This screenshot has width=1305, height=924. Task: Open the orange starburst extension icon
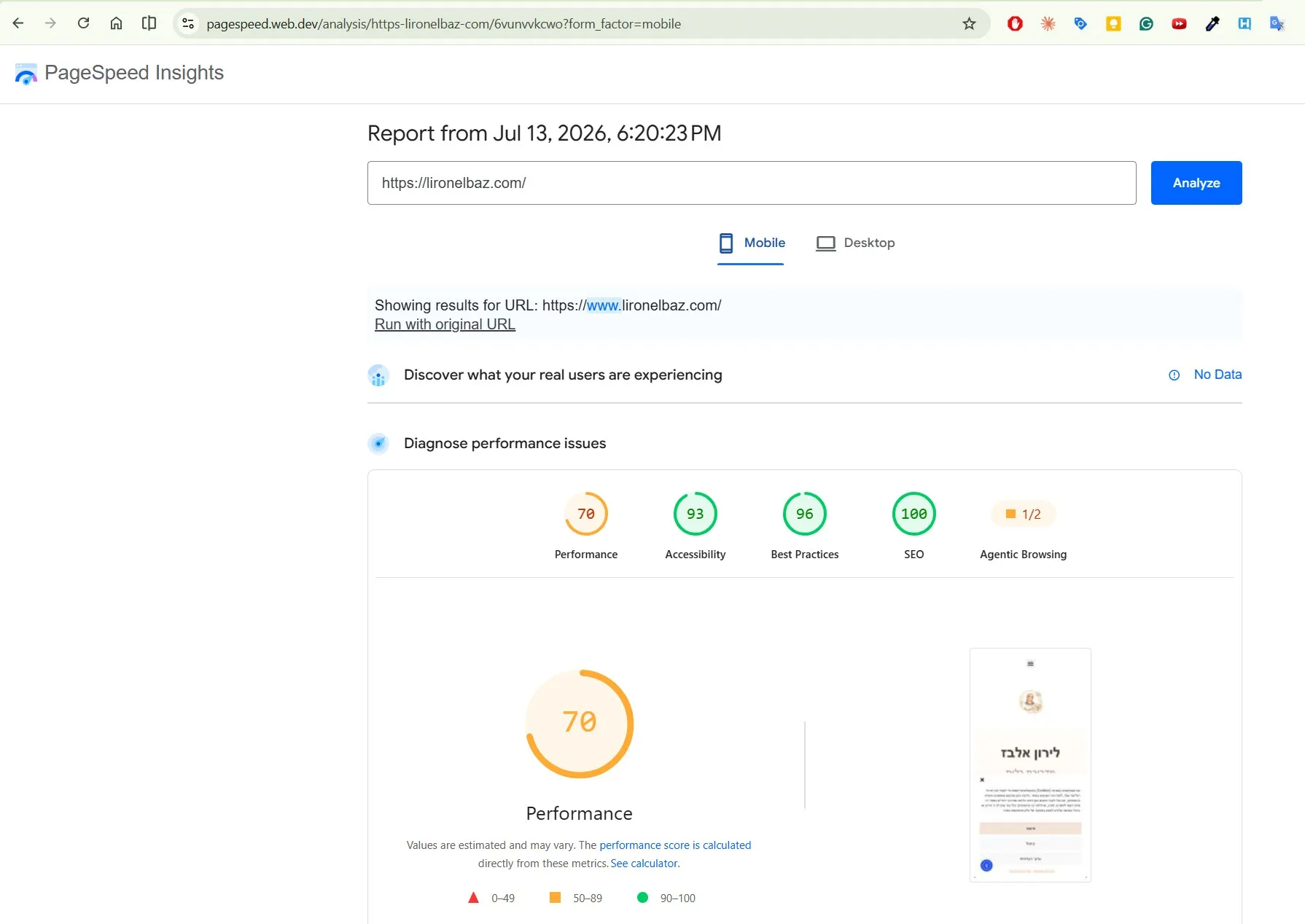pos(1048,24)
